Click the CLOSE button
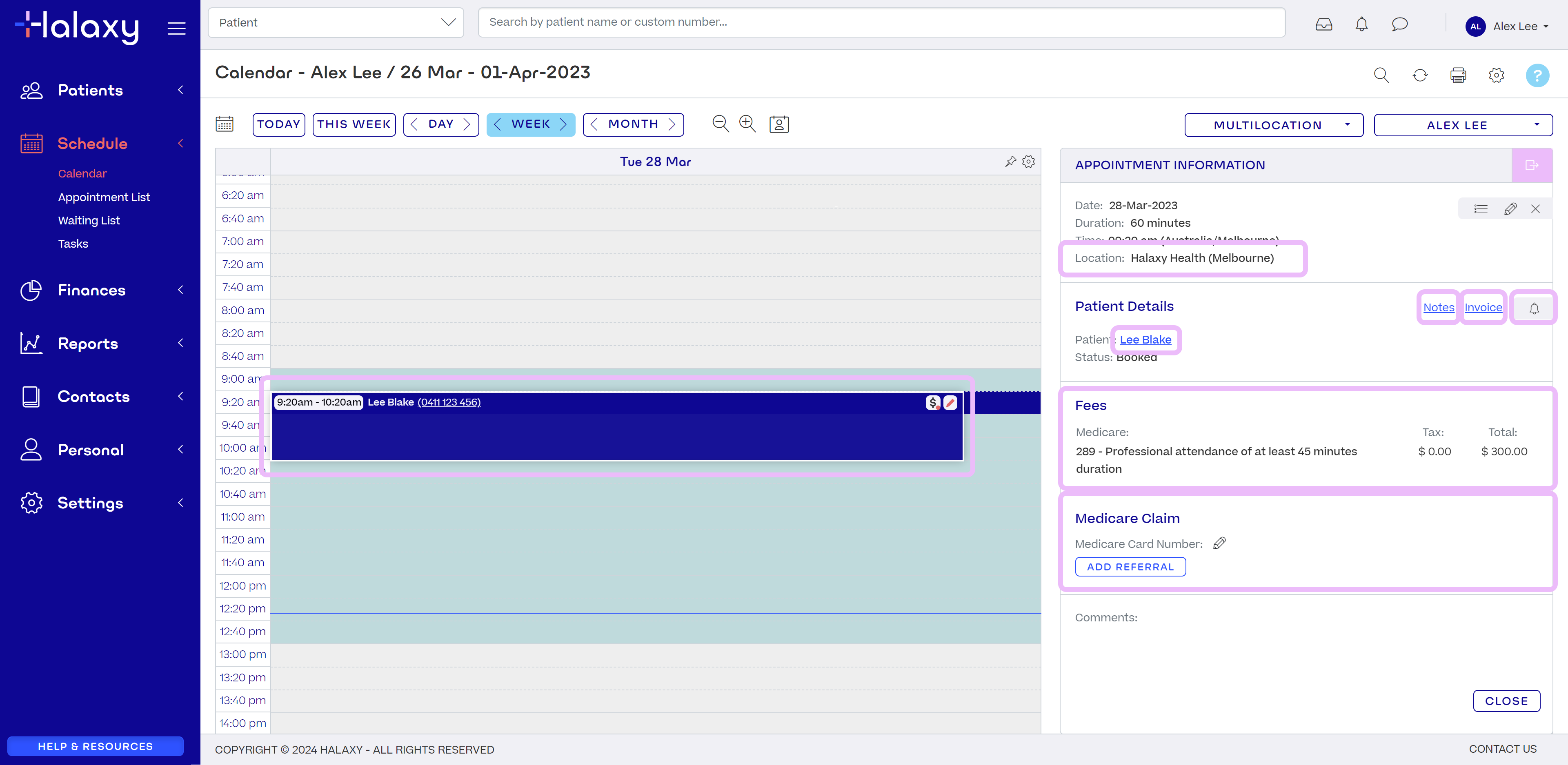Screen dimensions: 1568x765 pyautogui.click(x=1506, y=701)
